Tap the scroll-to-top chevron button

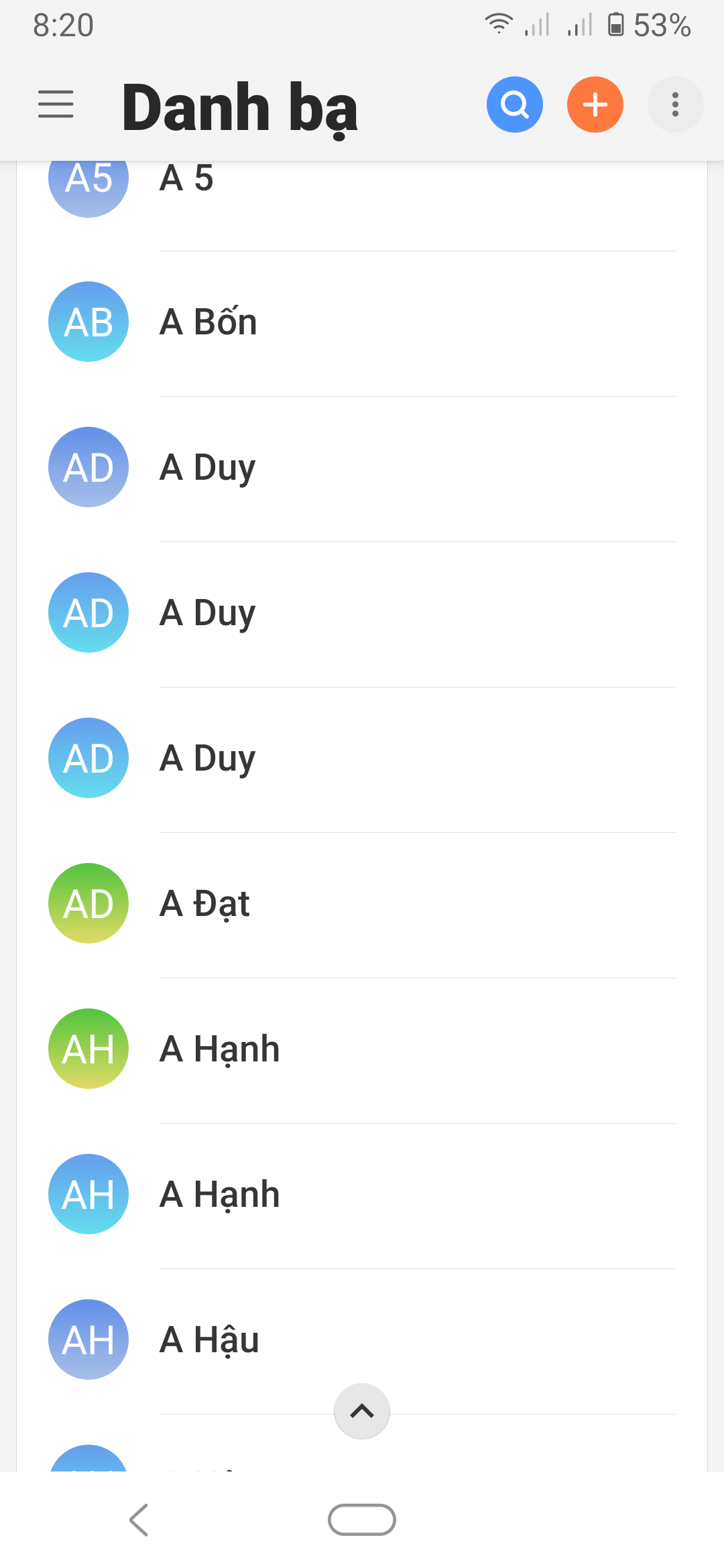[362, 1411]
